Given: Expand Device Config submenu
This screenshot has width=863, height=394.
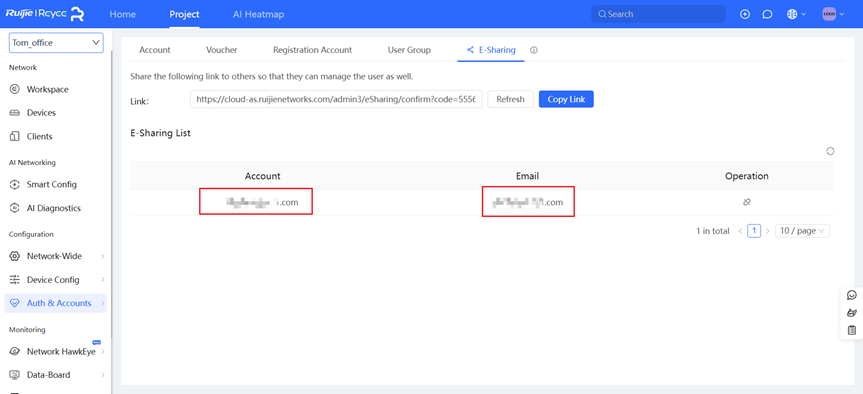Looking at the screenshot, I should [x=56, y=280].
